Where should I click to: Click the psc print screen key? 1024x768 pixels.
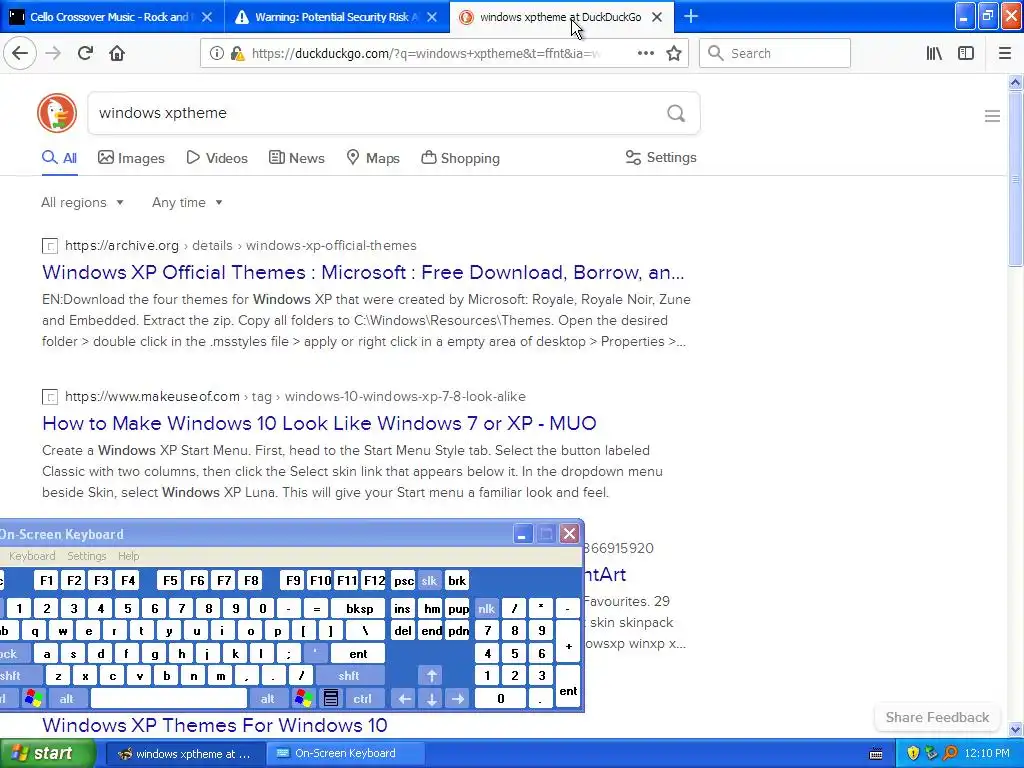coord(404,581)
